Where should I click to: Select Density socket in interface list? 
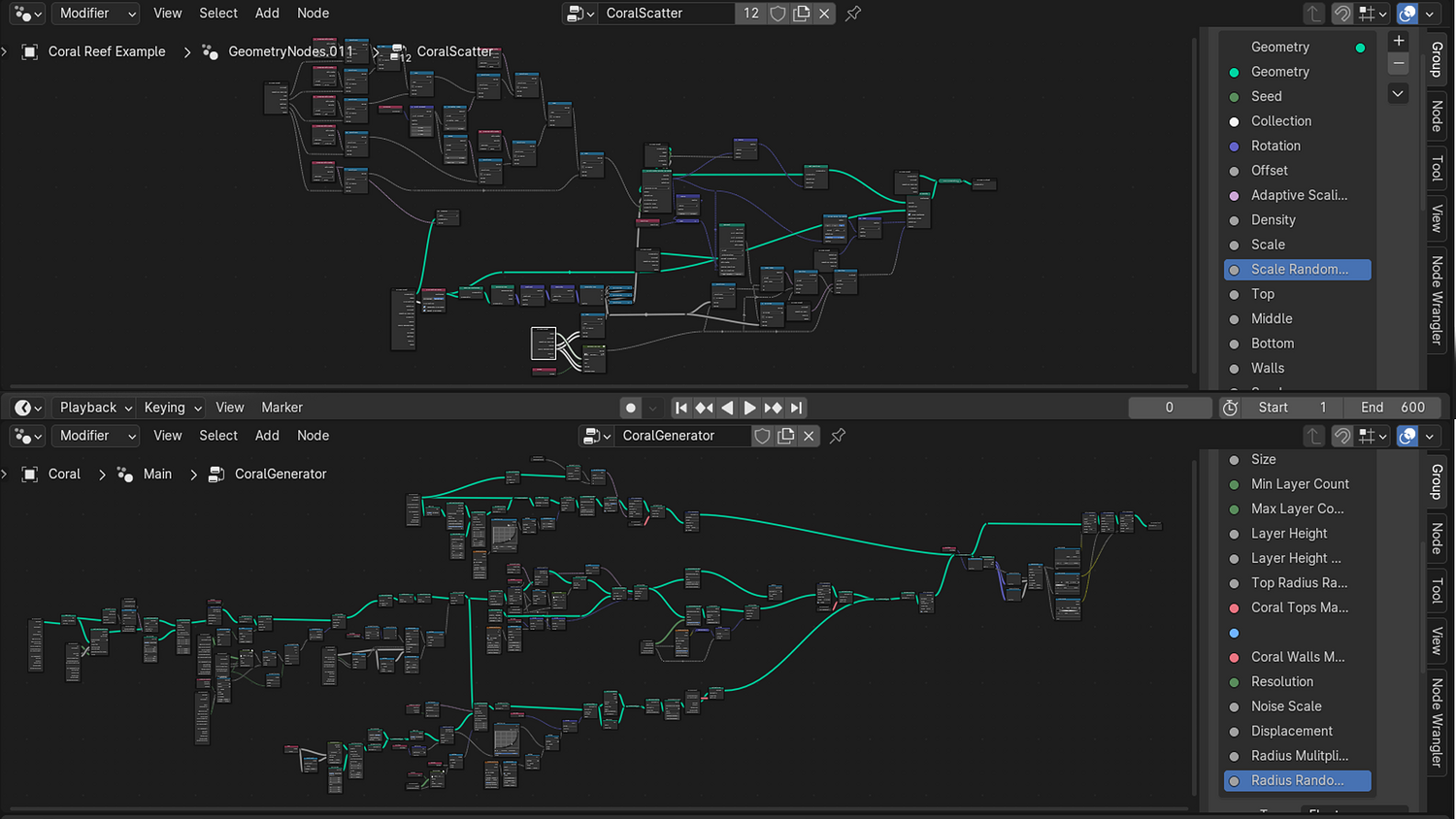pos(1298,220)
